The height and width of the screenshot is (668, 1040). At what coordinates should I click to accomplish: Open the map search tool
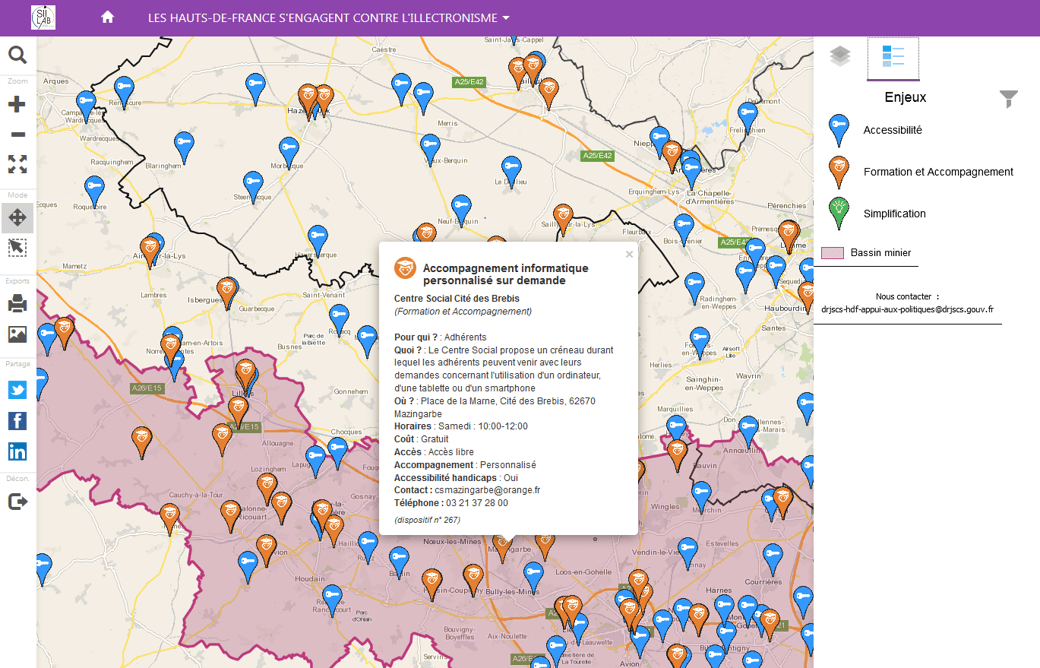pyautogui.click(x=17, y=55)
